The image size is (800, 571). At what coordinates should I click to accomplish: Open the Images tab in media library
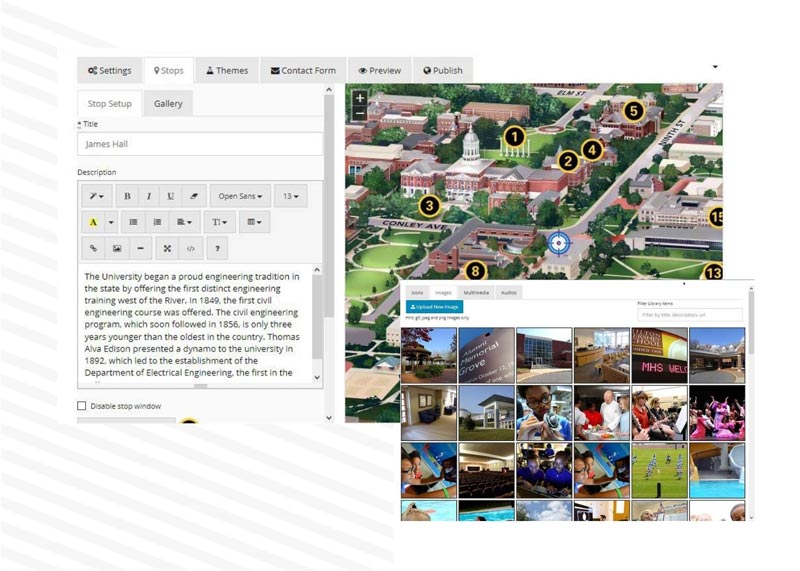pyautogui.click(x=443, y=292)
